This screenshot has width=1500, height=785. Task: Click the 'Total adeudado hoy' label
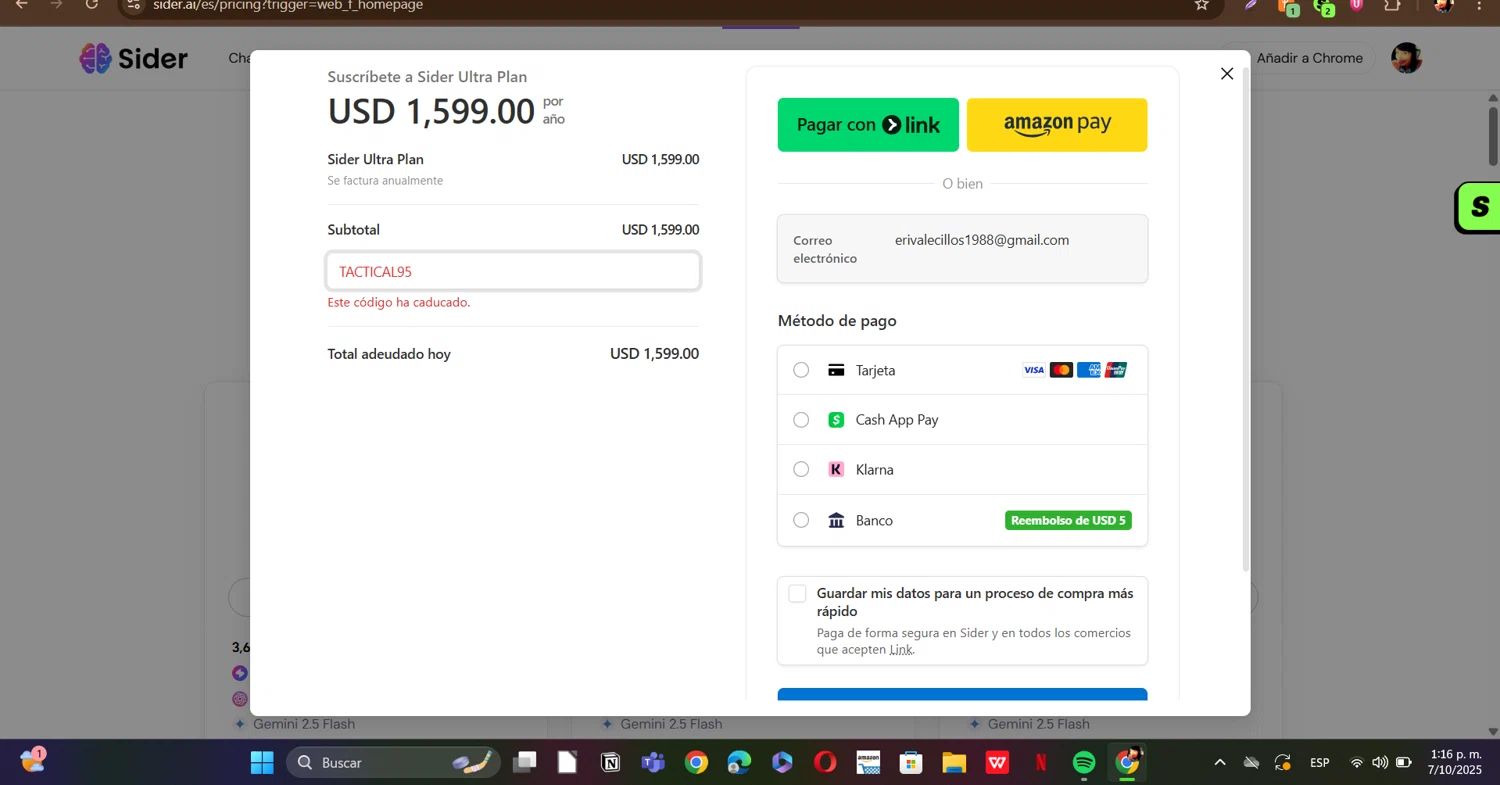tap(389, 354)
